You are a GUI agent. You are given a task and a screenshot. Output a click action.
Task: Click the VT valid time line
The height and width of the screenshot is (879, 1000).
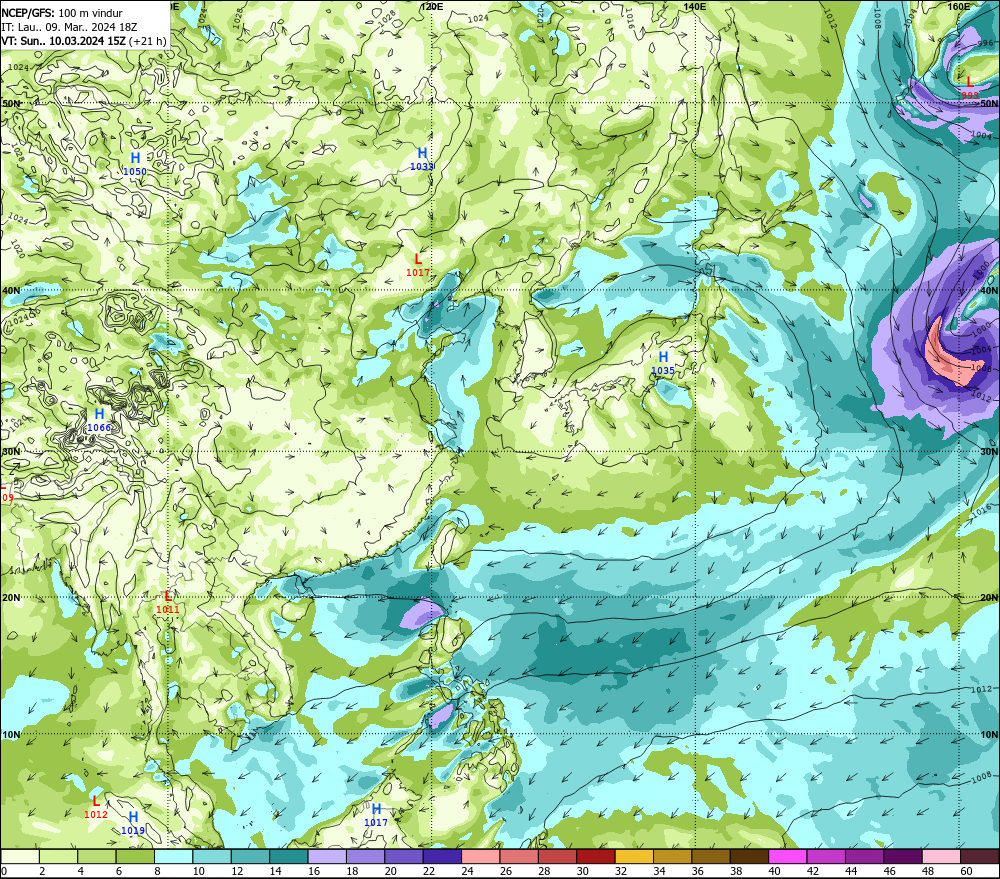pyautogui.click(x=84, y=41)
